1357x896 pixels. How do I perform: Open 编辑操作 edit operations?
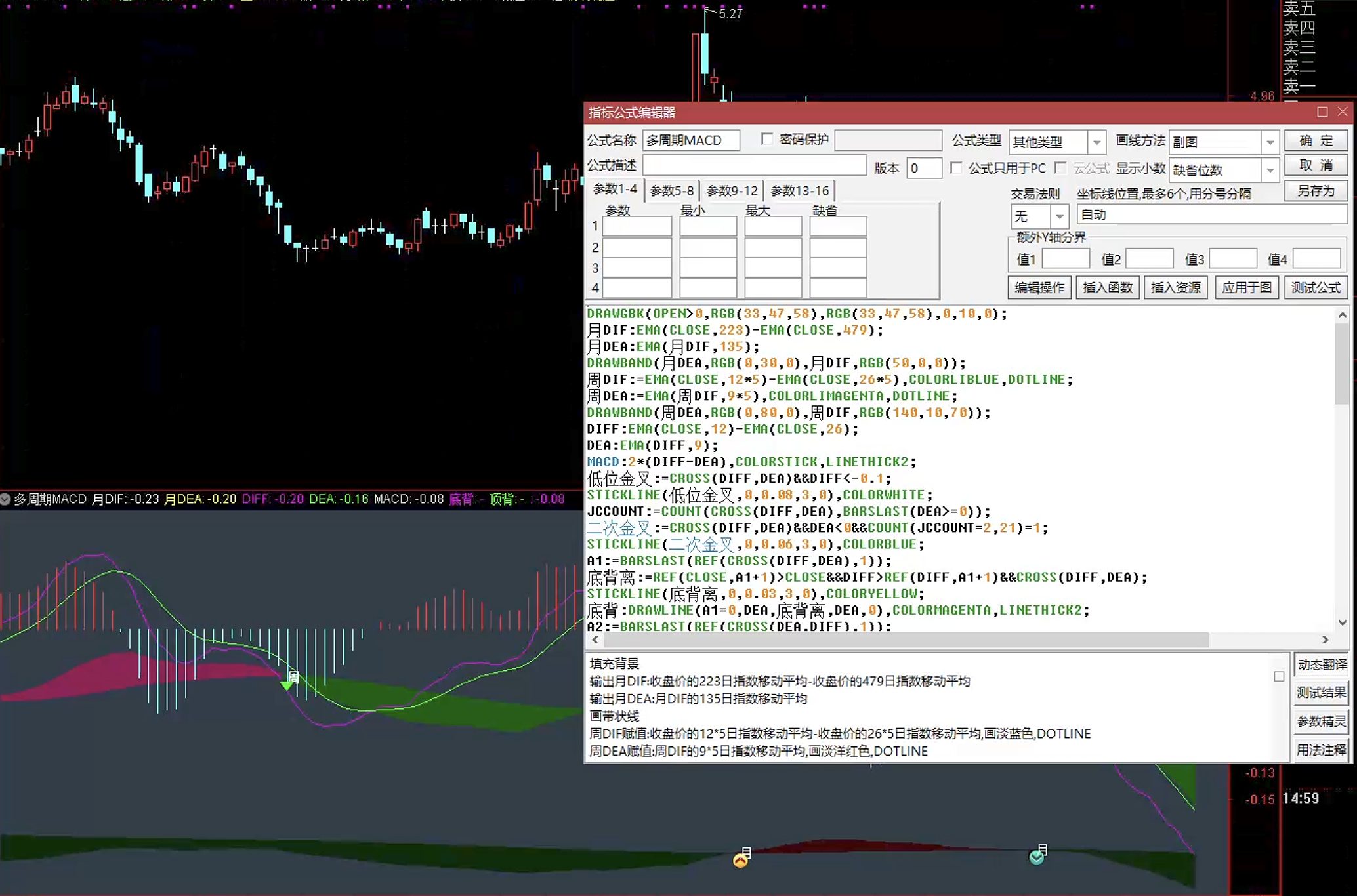[1039, 287]
